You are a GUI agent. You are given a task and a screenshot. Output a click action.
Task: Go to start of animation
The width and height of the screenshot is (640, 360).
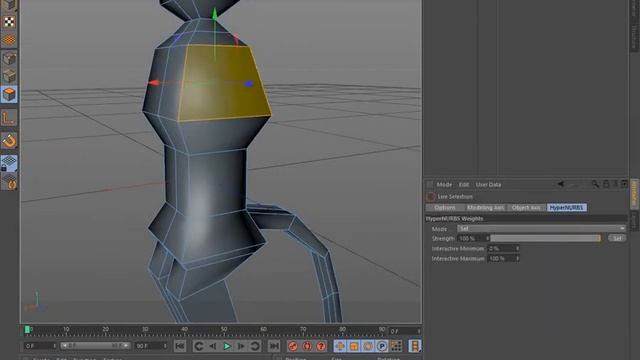click(180, 346)
